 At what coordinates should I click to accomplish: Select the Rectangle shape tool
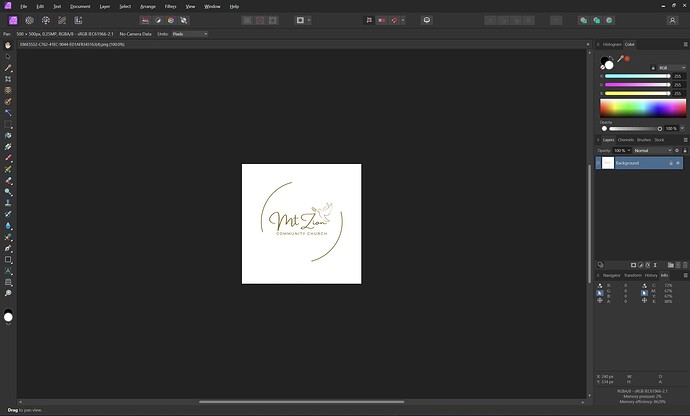(8, 260)
